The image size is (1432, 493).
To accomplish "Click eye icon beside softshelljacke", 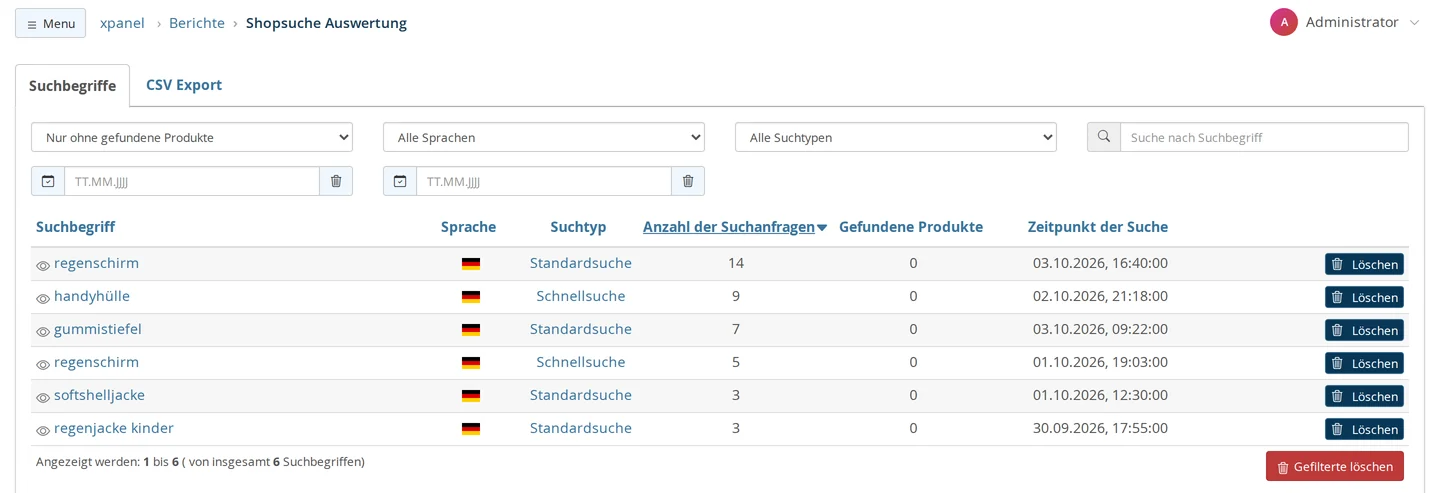I will point(43,398).
